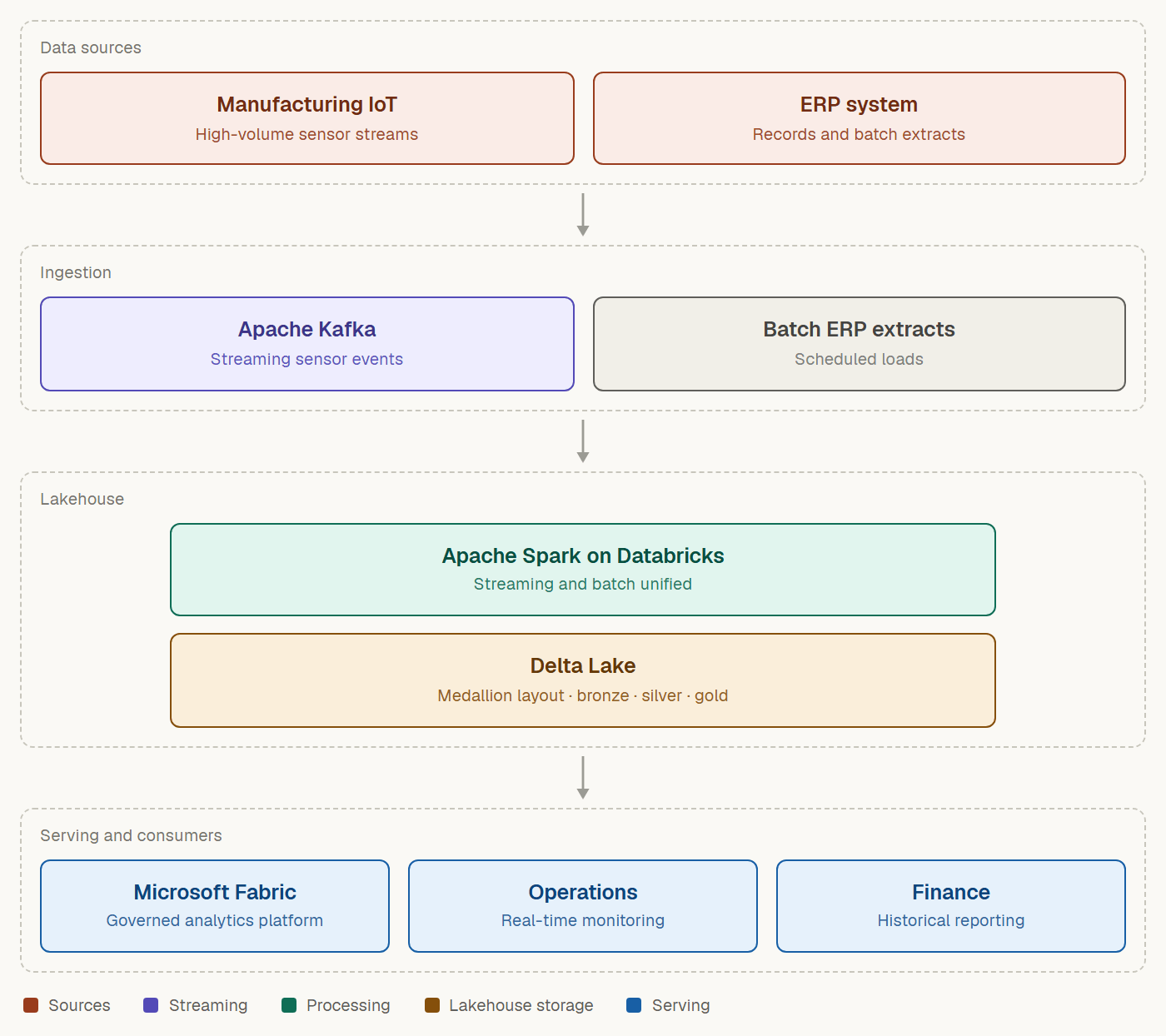
Task: Click "High-volume sensor streams" subtitle
Action: tap(307, 134)
